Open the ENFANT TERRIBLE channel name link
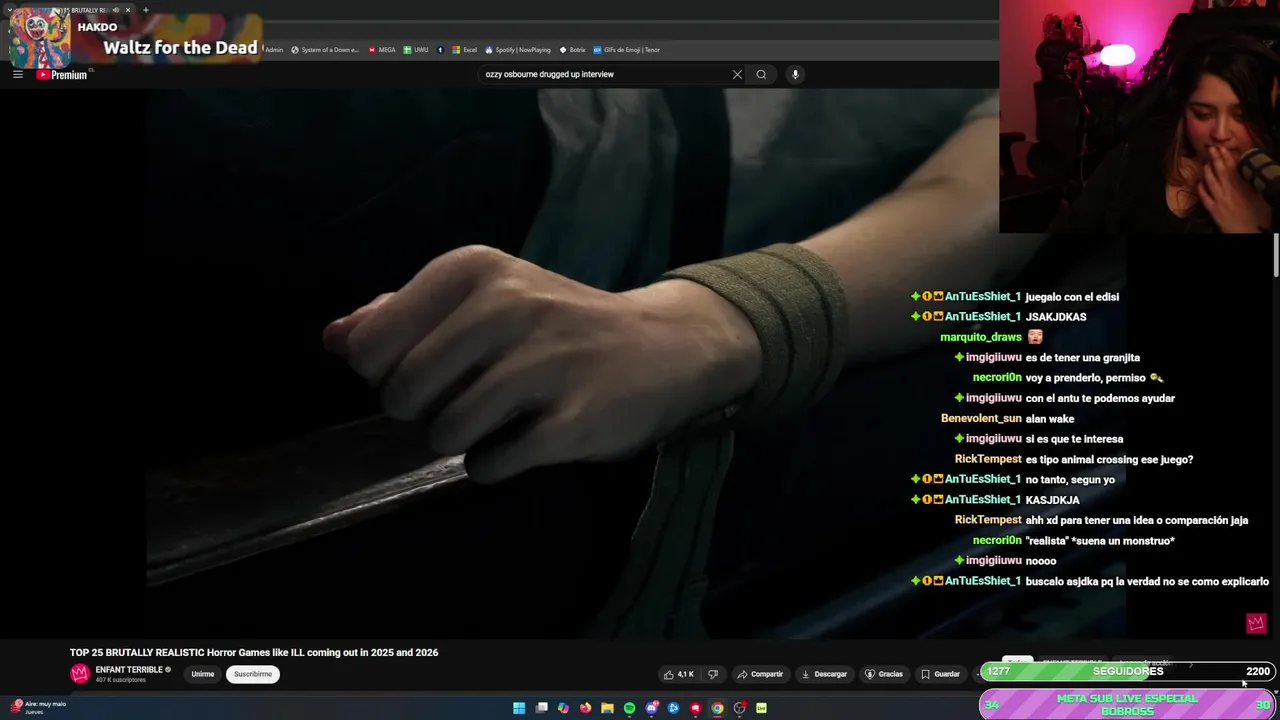This screenshot has height=720, width=1280. click(129, 669)
